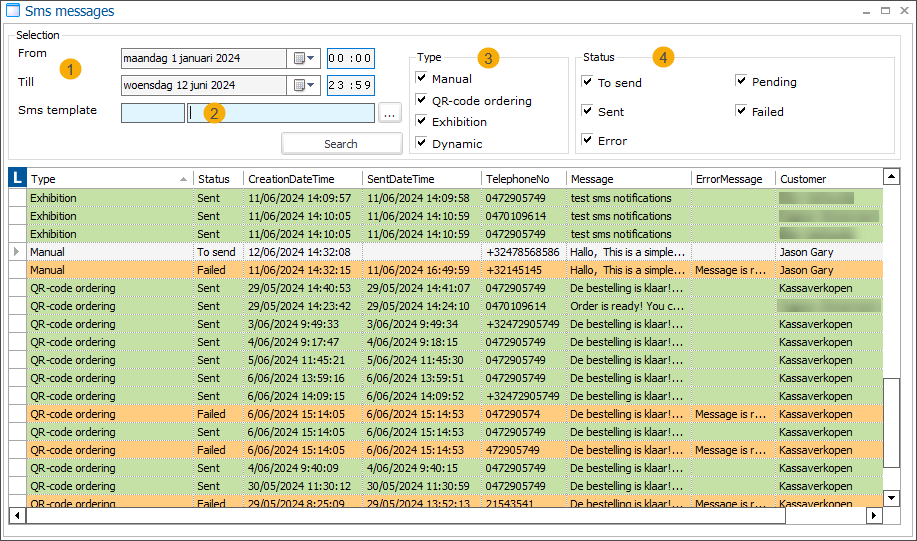Click the Status column header

[x=214, y=179]
